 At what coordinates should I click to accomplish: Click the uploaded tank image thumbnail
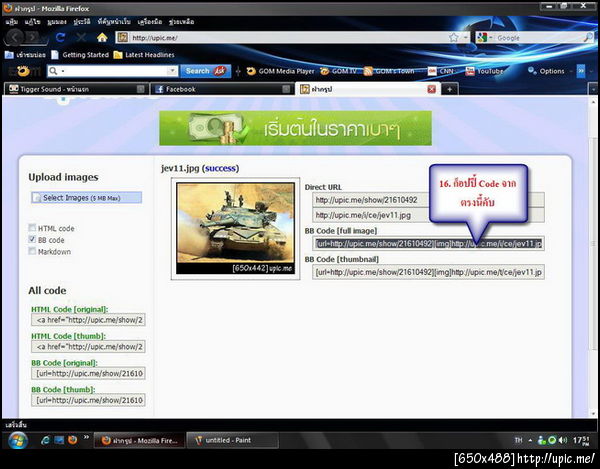pyautogui.click(x=235, y=228)
